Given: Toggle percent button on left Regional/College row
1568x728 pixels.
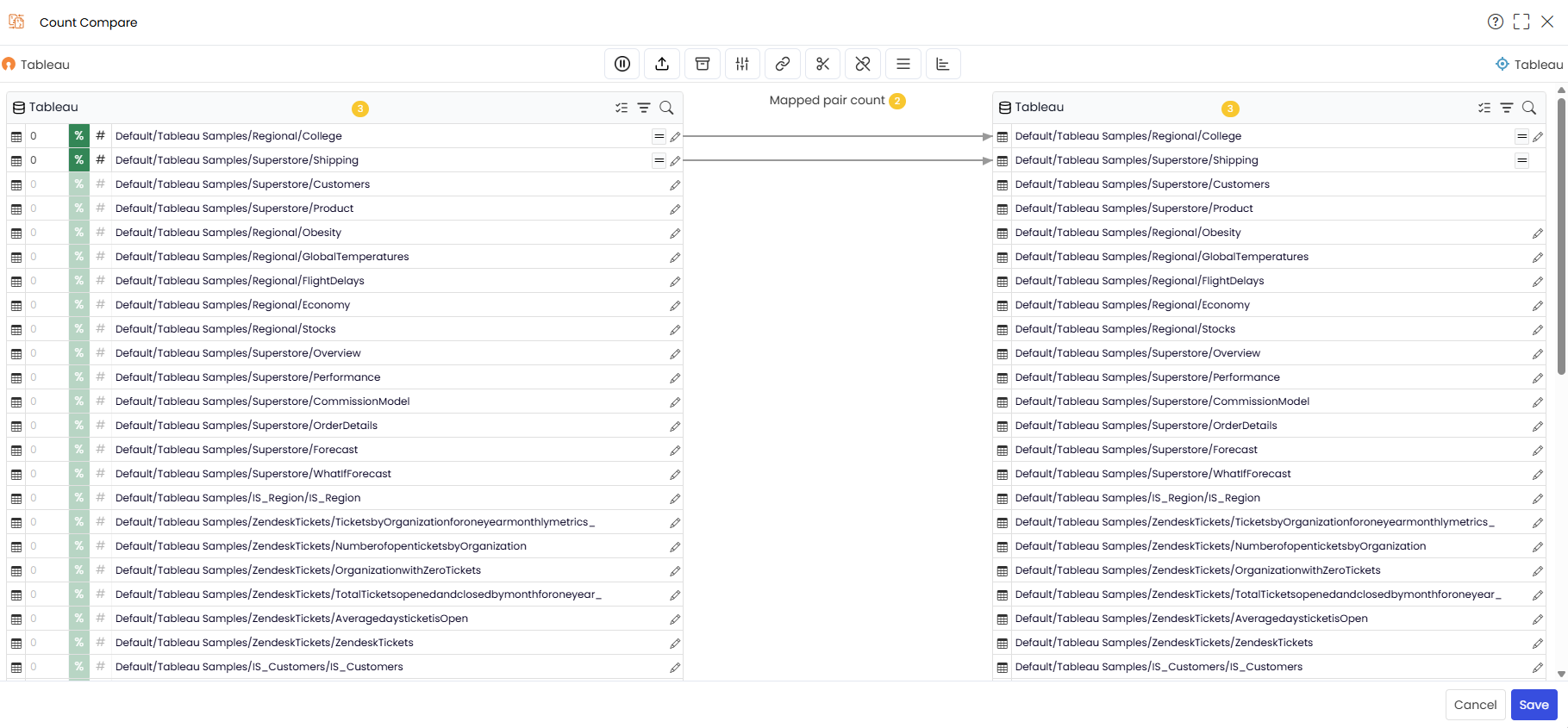Looking at the screenshot, I should 79,136.
